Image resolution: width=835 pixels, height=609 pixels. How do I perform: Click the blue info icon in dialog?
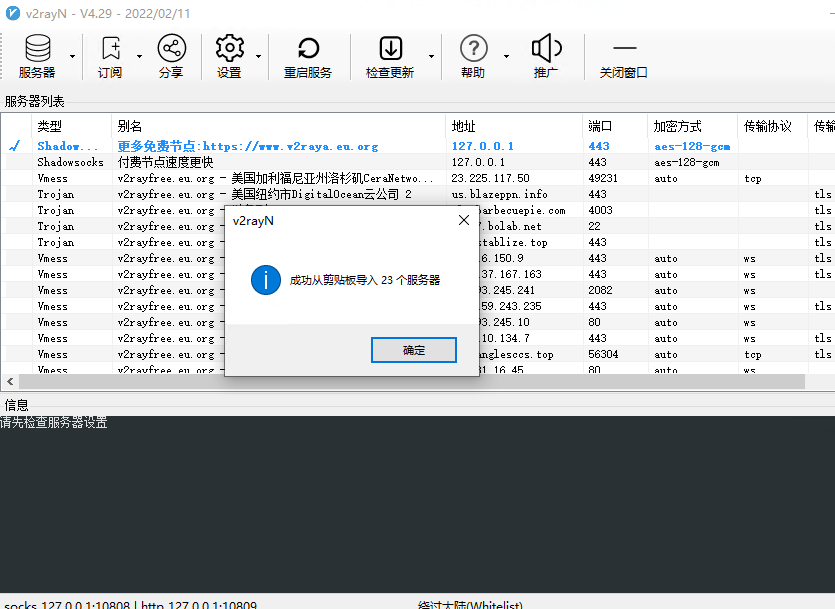coord(266,279)
